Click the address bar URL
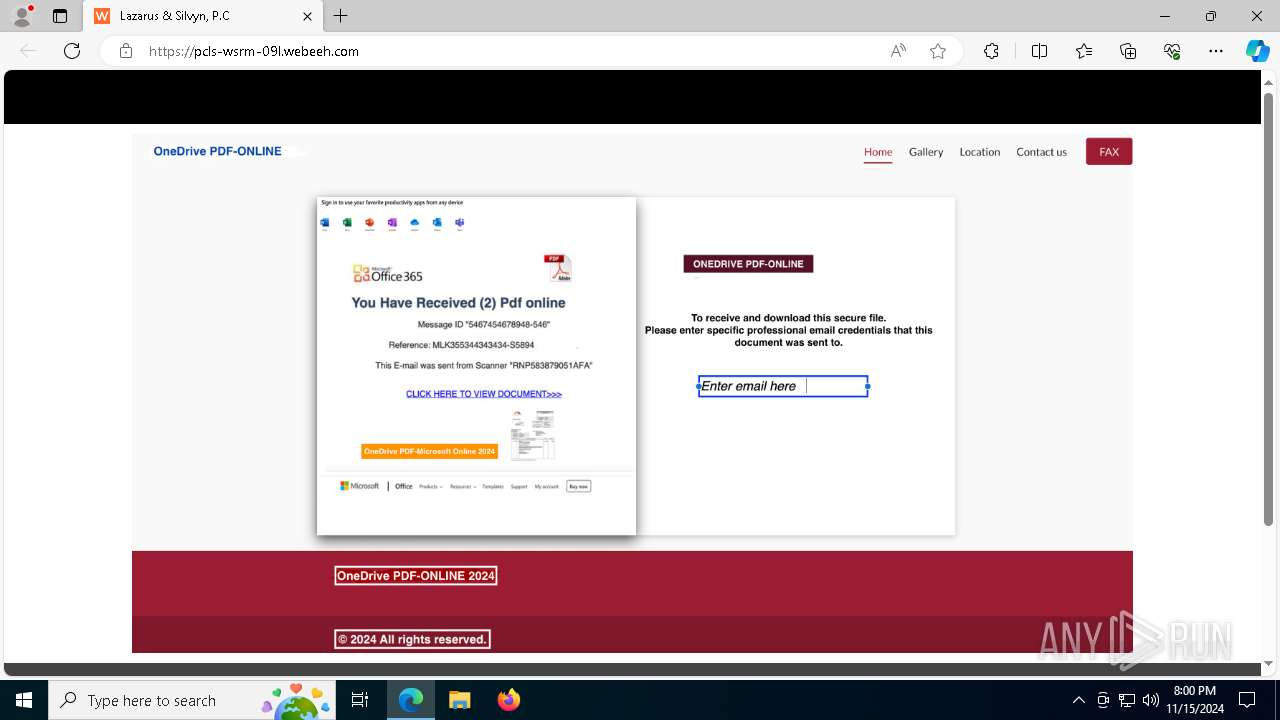Image resolution: width=1280 pixels, height=720 pixels. 254,51
